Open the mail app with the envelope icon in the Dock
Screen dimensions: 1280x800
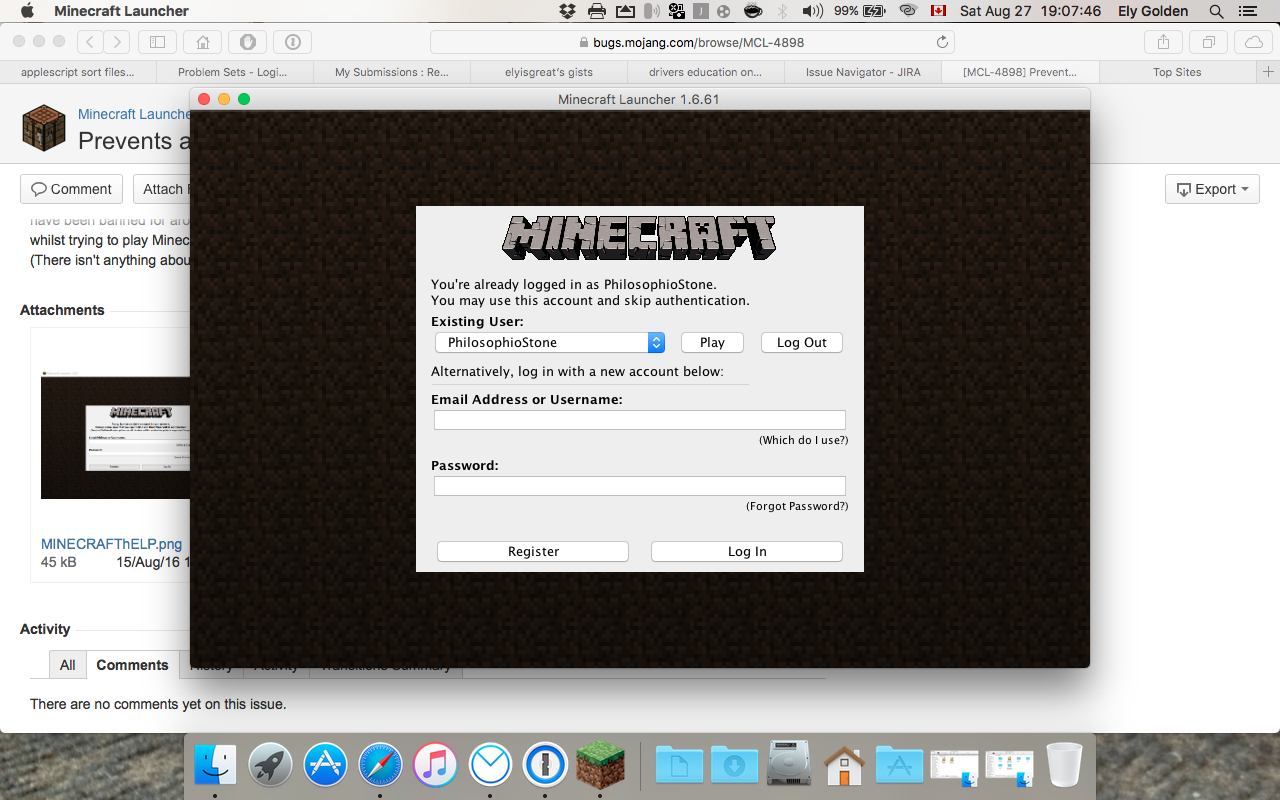pos(490,765)
